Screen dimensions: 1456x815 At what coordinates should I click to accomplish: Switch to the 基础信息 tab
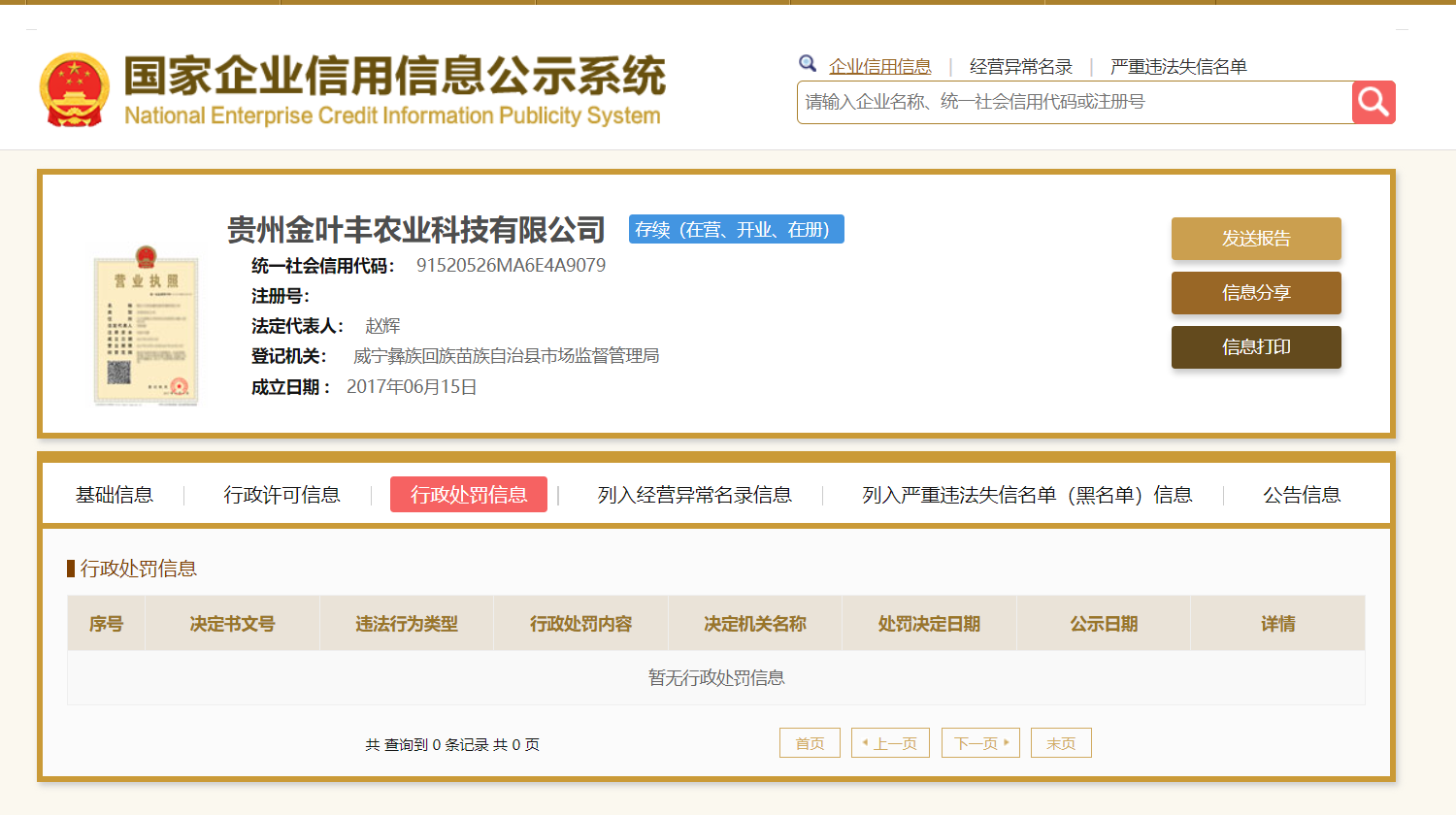115,495
